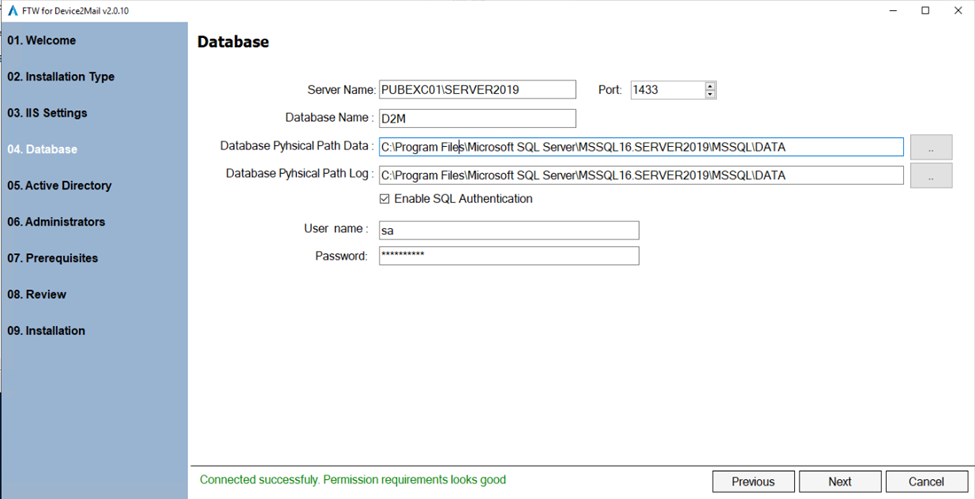Click the Next button
This screenshot has width=975, height=499.
[840, 481]
